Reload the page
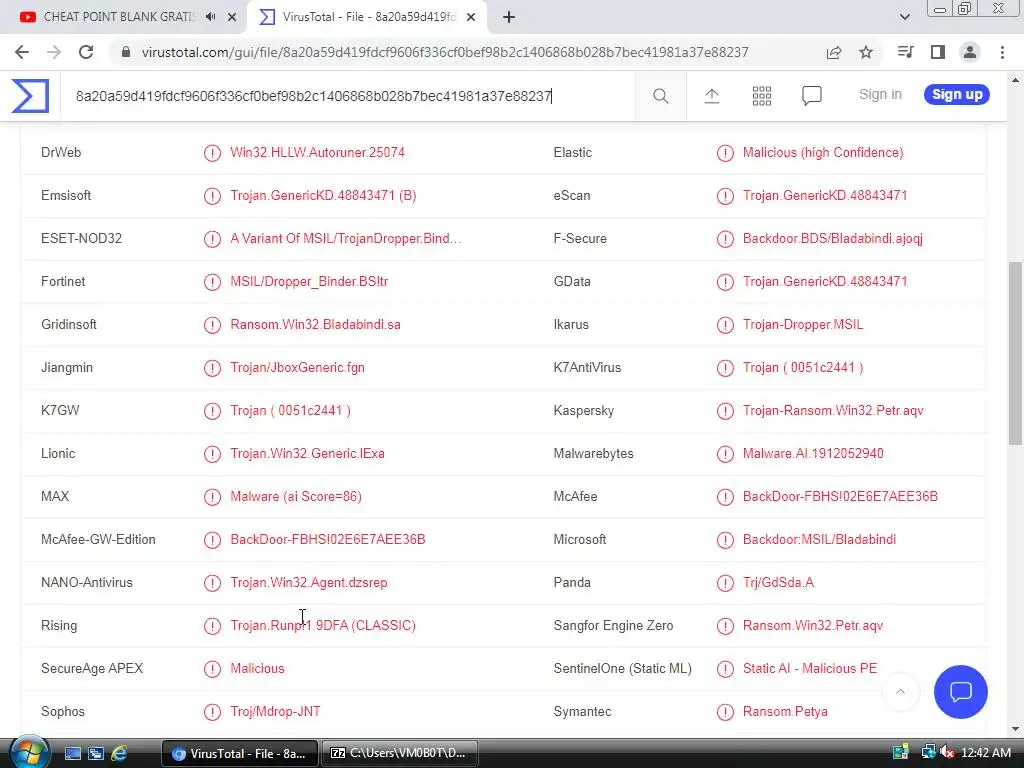This screenshot has width=1024, height=768. [86, 52]
